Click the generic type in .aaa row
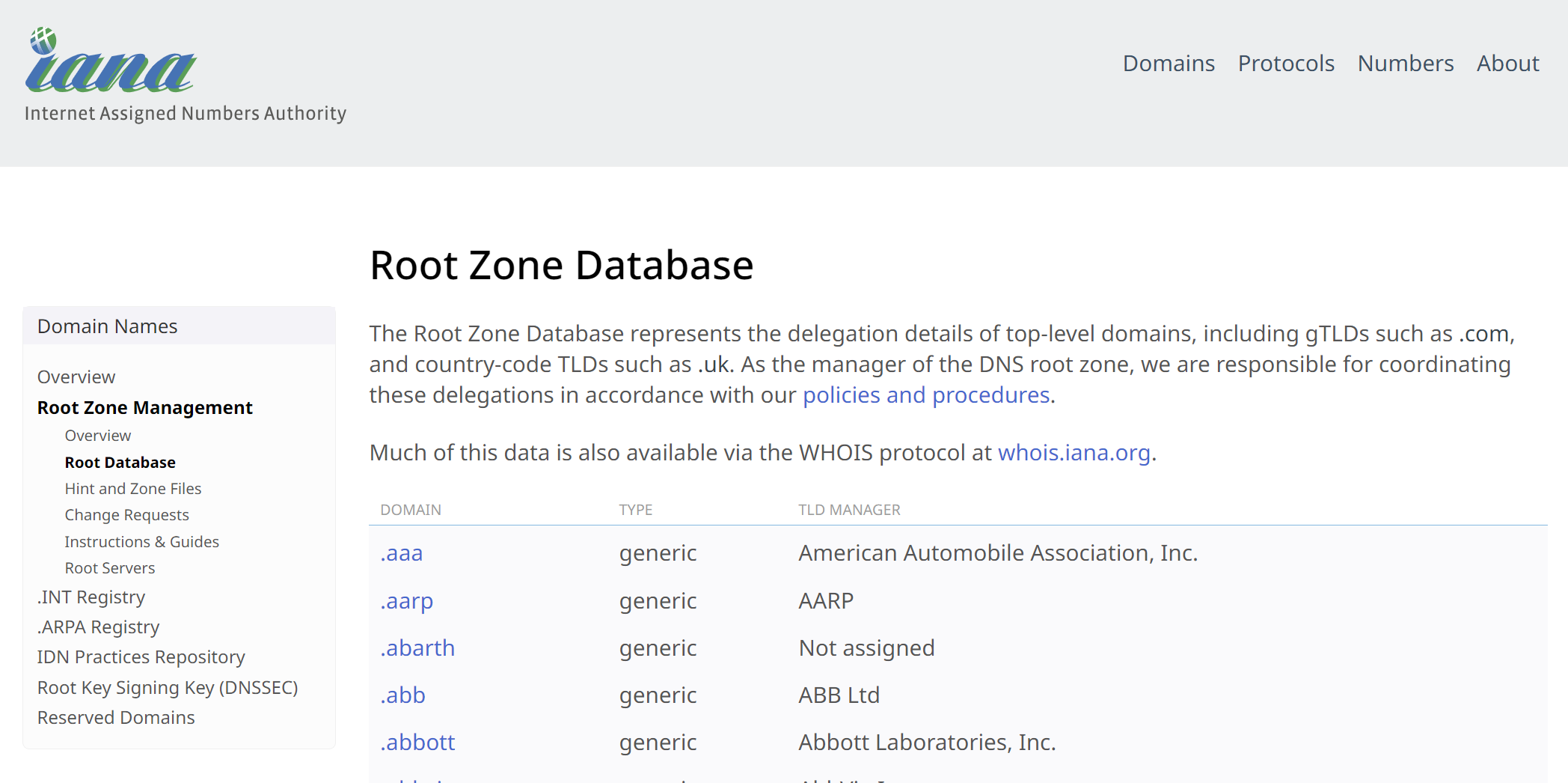 [658, 554]
